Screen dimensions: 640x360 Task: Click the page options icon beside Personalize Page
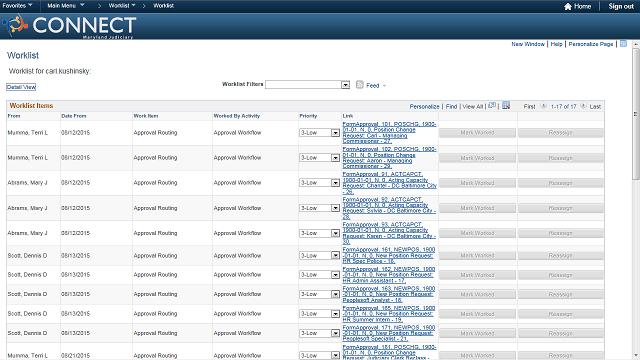click(x=623, y=44)
